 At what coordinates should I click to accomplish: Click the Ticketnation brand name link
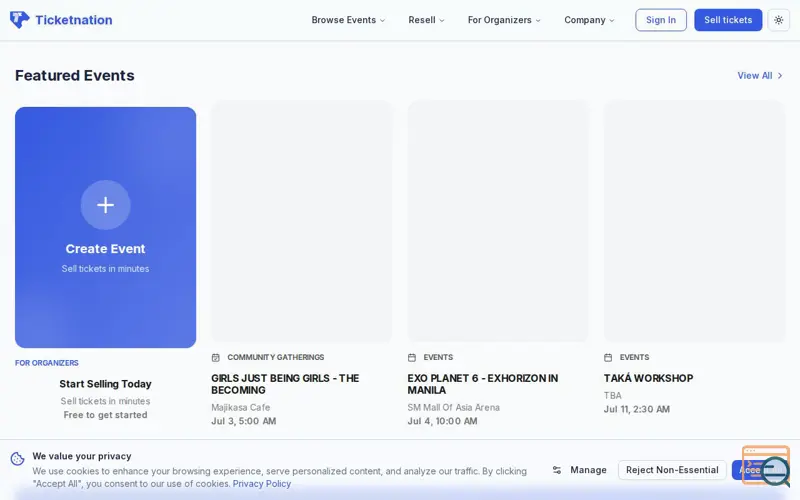click(74, 20)
